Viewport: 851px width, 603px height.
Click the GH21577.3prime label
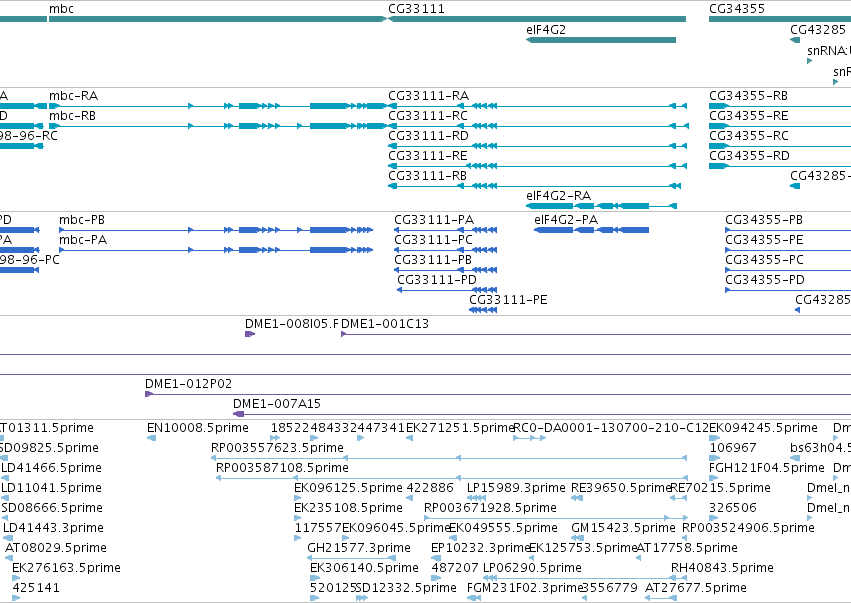[x=359, y=548]
